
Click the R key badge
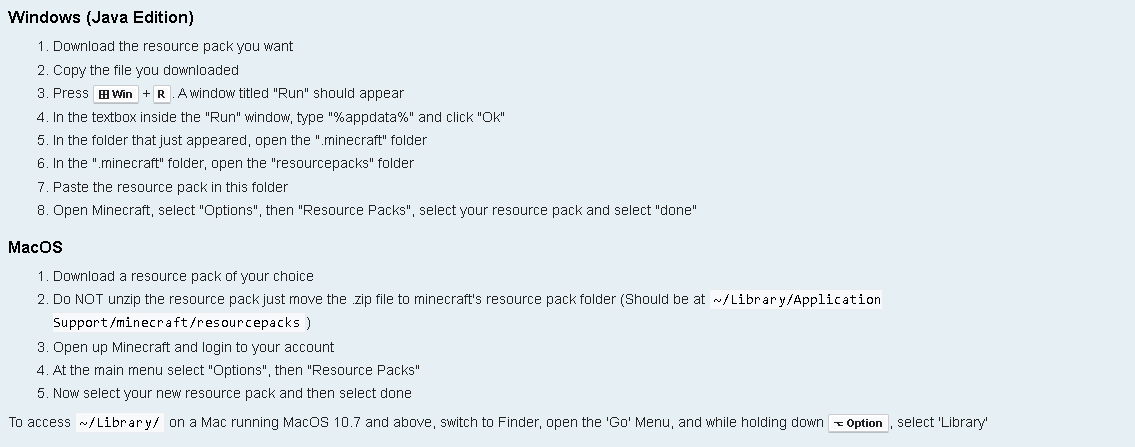coord(161,94)
